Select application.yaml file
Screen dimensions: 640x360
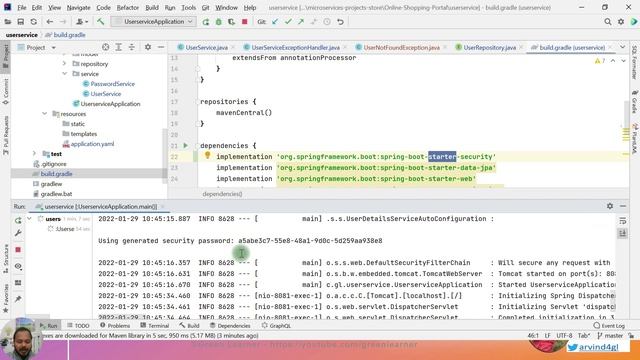[x=92, y=144]
